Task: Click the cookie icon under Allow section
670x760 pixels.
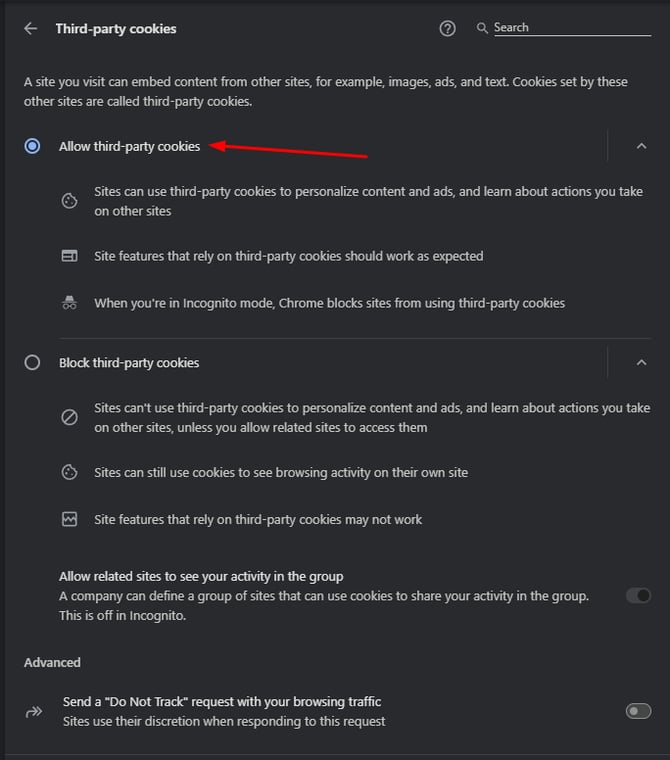Action: [69, 201]
